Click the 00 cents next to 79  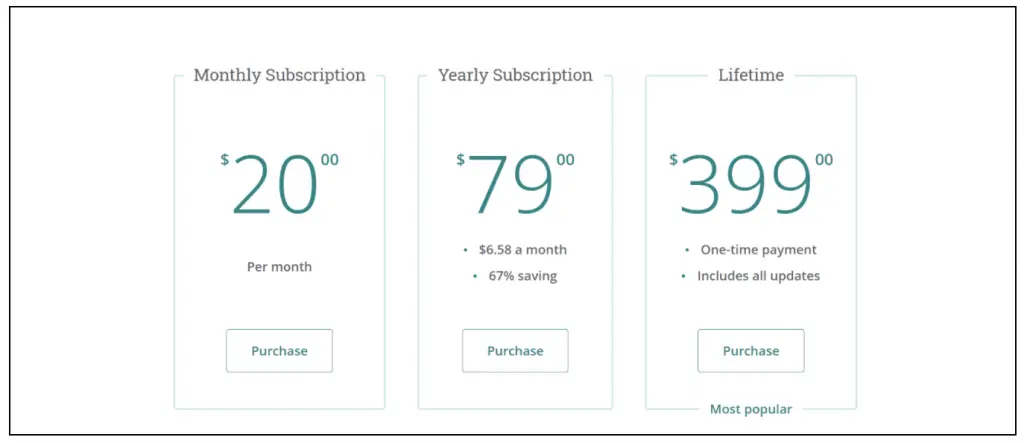pyautogui.click(x=566, y=159)
